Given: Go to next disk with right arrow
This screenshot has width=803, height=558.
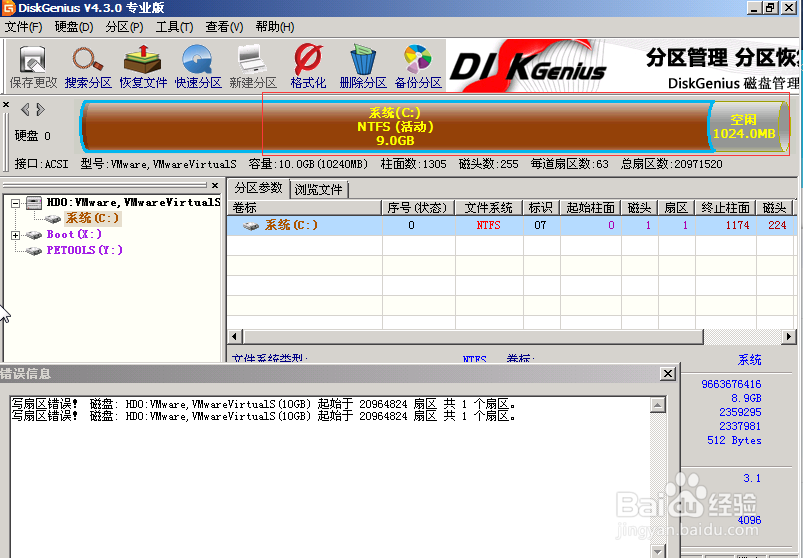Looking at the screenshot, I should [40, 109].
